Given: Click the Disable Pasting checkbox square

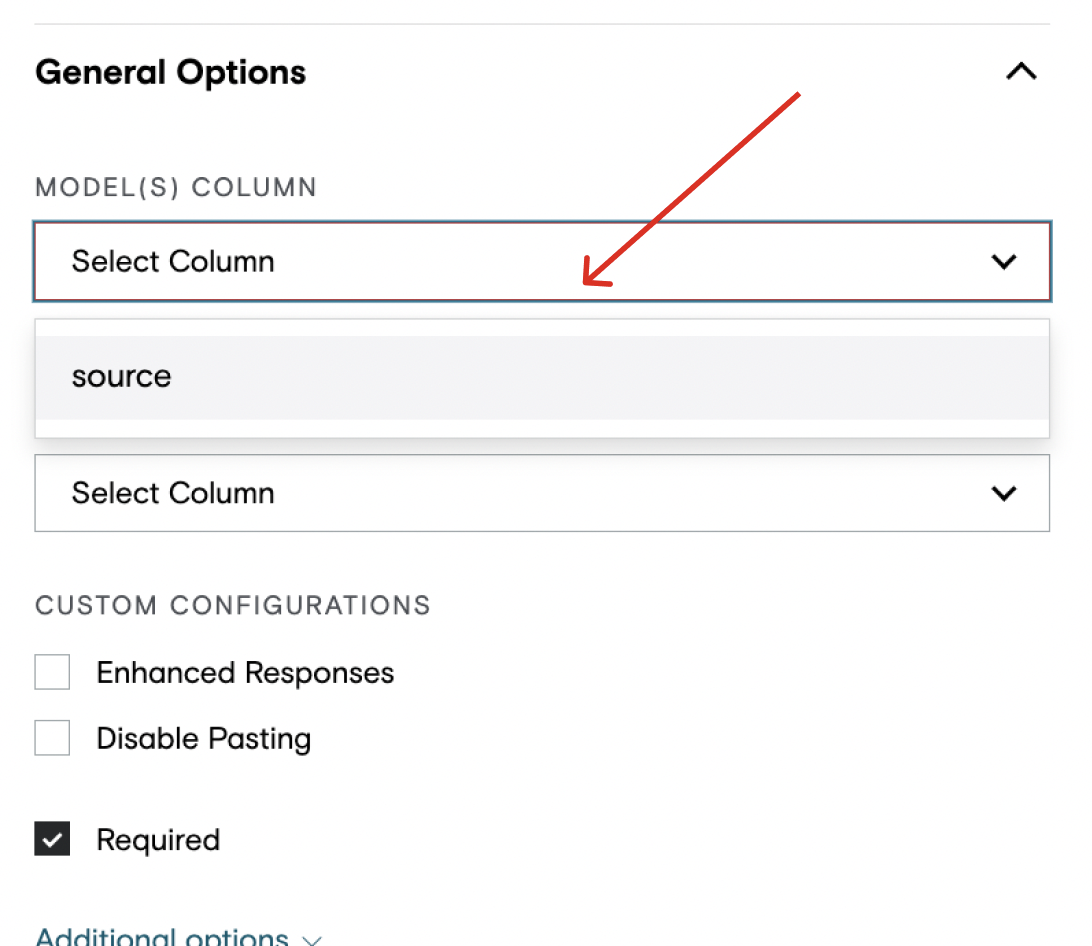Looking at the screenshot, I should (52, 737).
